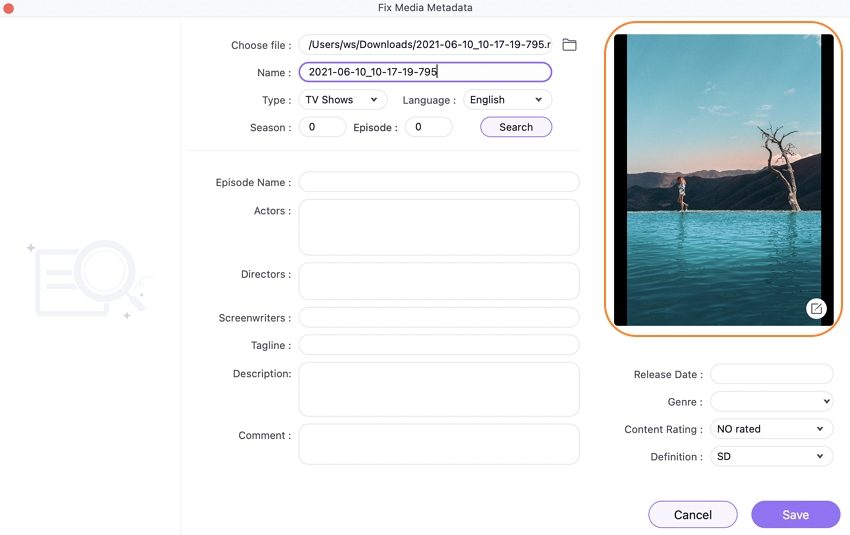Click the Screenwriters field

[x=439, y=318]
